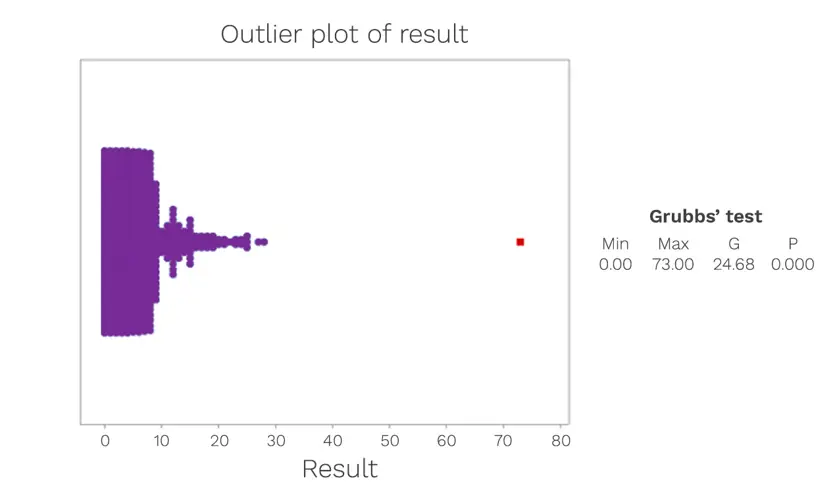The height and width of the screenshot is (499, 833).
Task: Click the Min value 0.00
Action: click(x=615, y=265)
